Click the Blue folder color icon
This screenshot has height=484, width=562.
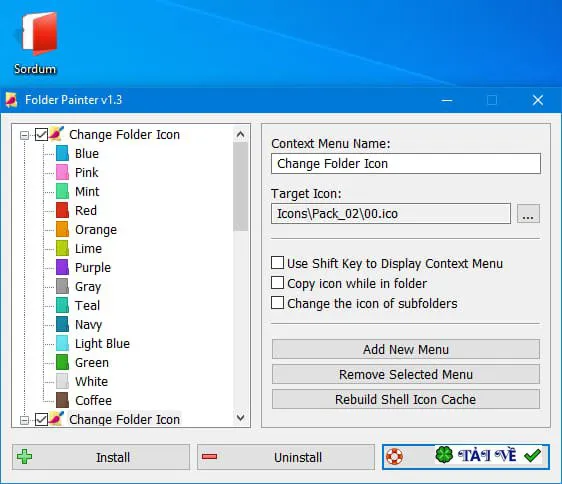[x=62, y=153]
